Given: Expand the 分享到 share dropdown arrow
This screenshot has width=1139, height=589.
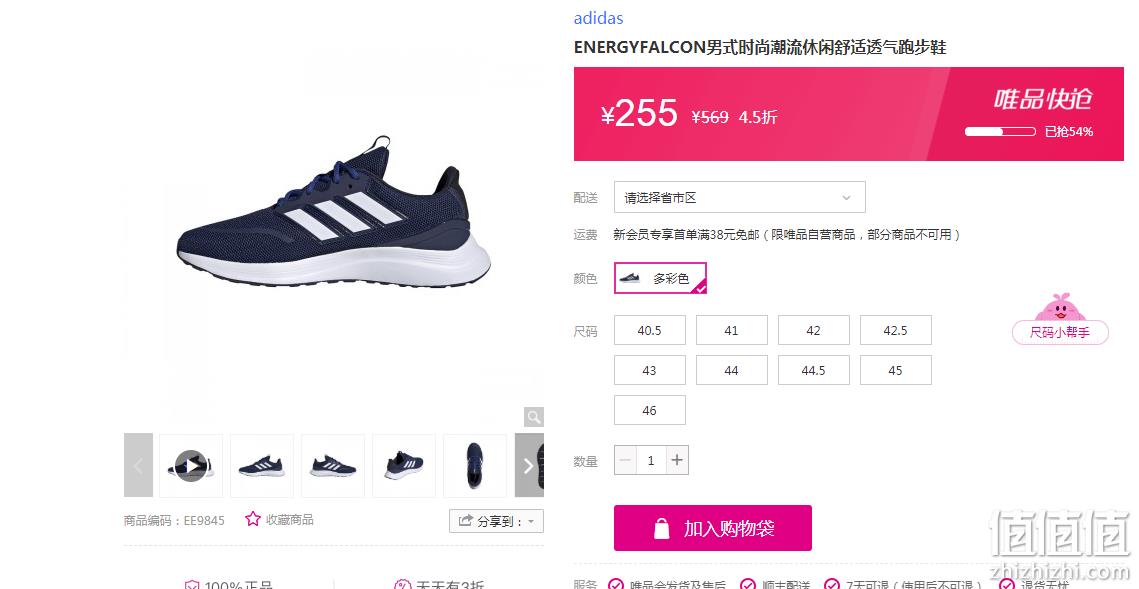Looking at the screenshot, I should (x=531, y=521).
